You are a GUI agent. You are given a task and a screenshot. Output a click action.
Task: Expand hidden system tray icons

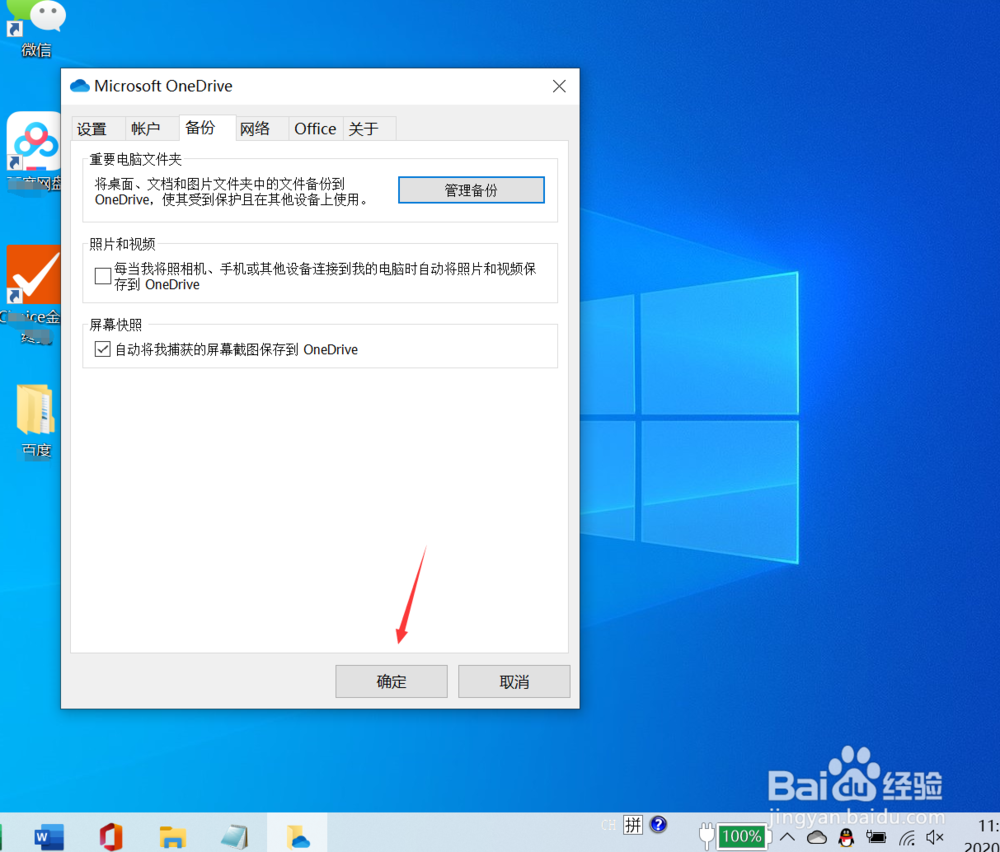pos(787,837)
